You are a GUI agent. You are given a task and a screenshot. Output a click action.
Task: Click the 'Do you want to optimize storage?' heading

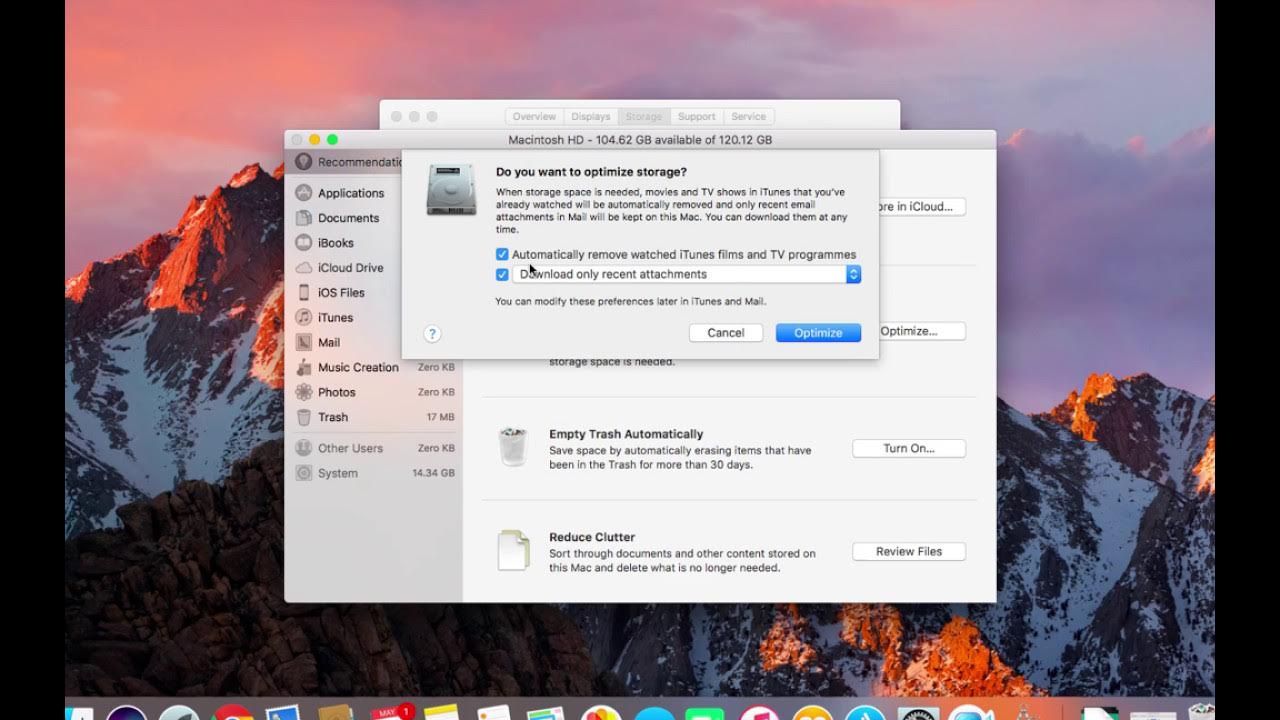click(x=591, y=172)
